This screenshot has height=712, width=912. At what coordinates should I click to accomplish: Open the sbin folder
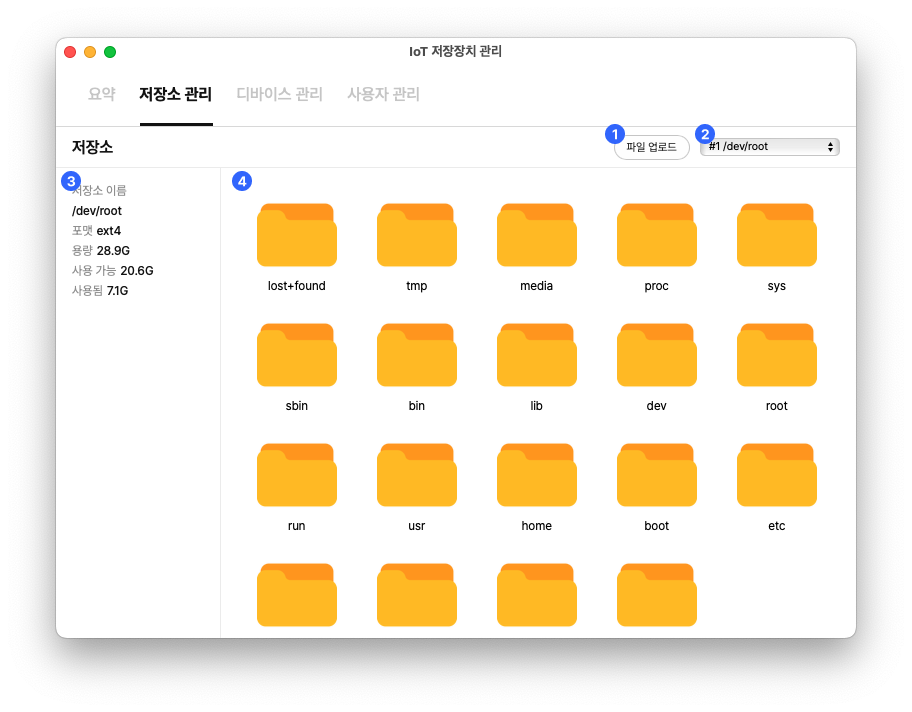[297, 355]
